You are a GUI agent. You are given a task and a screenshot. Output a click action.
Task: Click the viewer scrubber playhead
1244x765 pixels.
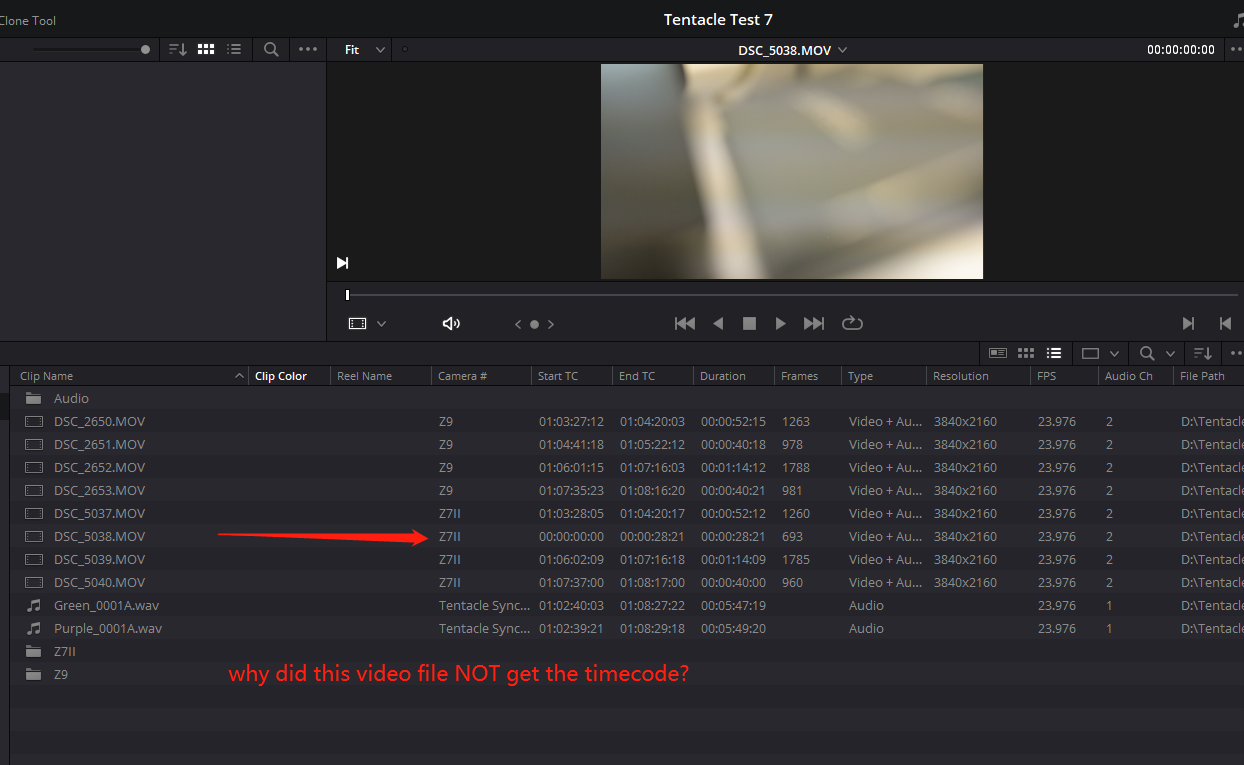pyautogui.click(x=347, y=295)
